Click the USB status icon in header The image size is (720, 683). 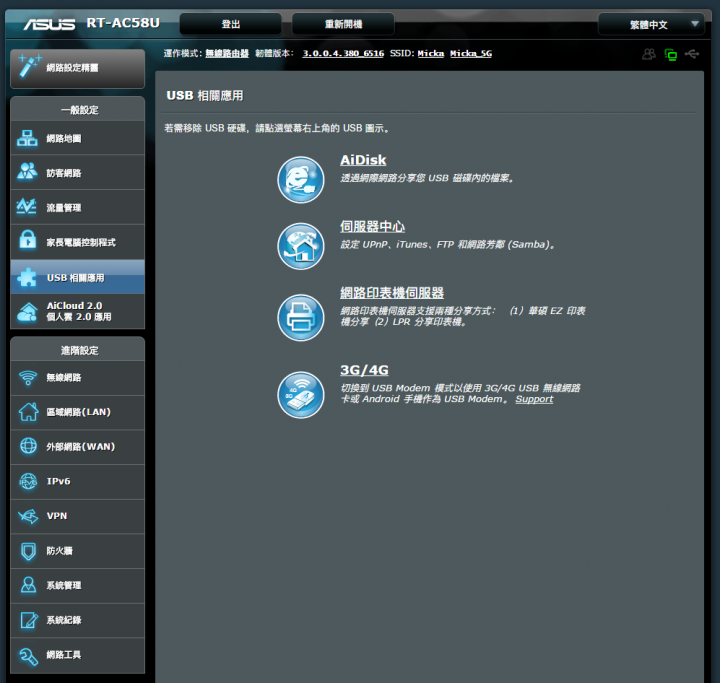(692, 54)
